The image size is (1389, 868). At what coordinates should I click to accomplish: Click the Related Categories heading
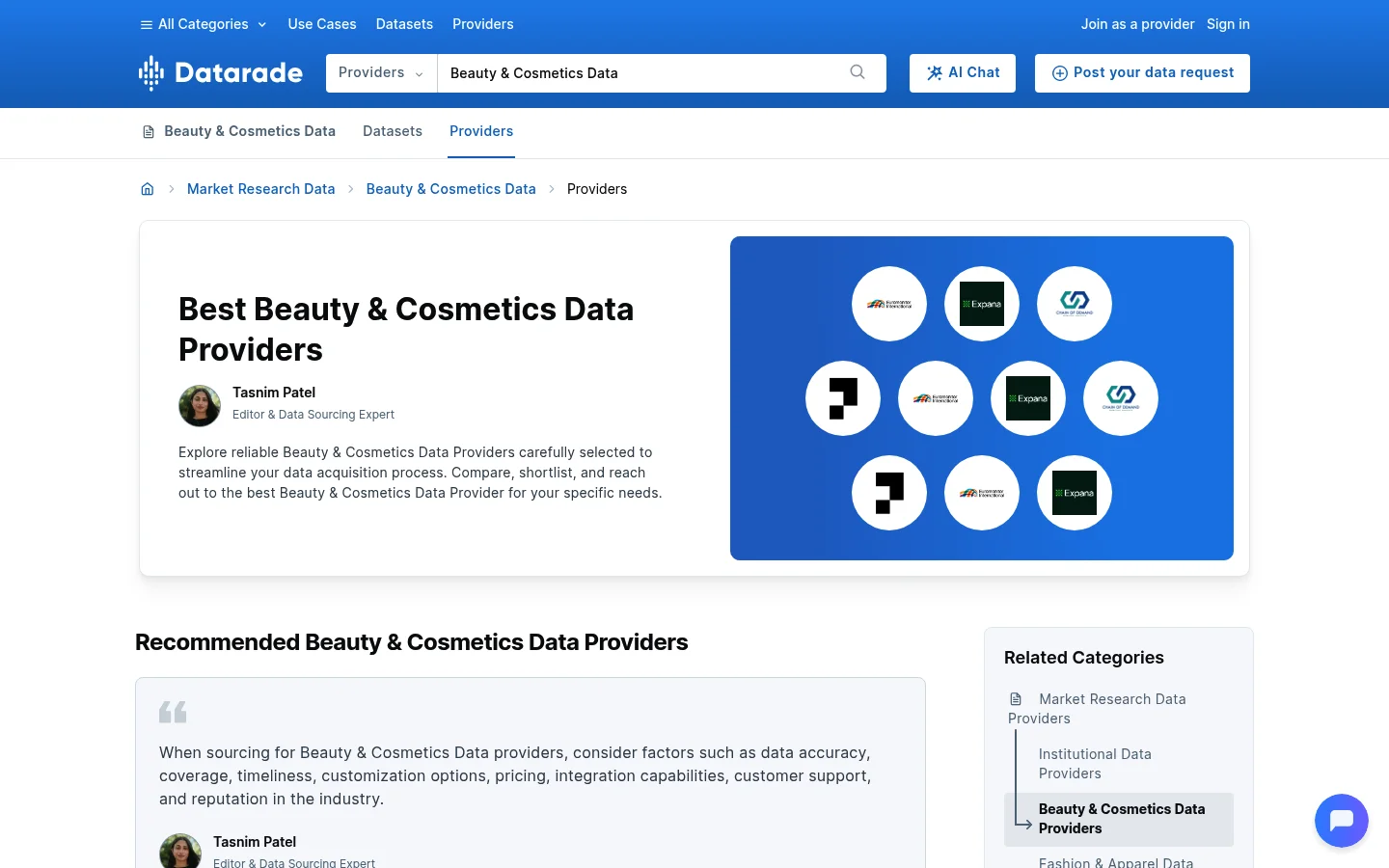(x=1084, y=658)
